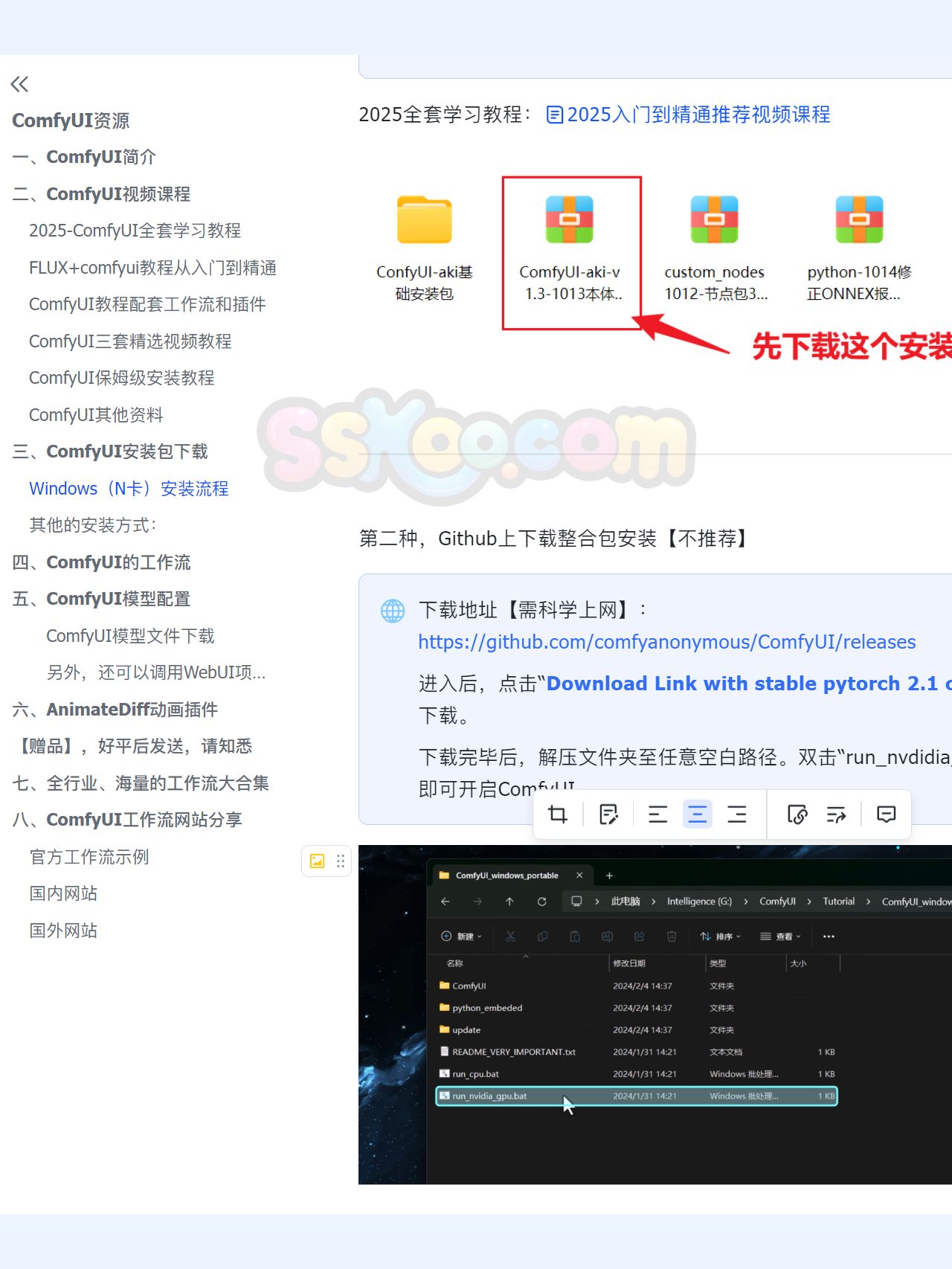Open 另外，还可以调用WebUI项 outline entry
The height and width of the screenshot is (1269, 952).
pos(155,672)
